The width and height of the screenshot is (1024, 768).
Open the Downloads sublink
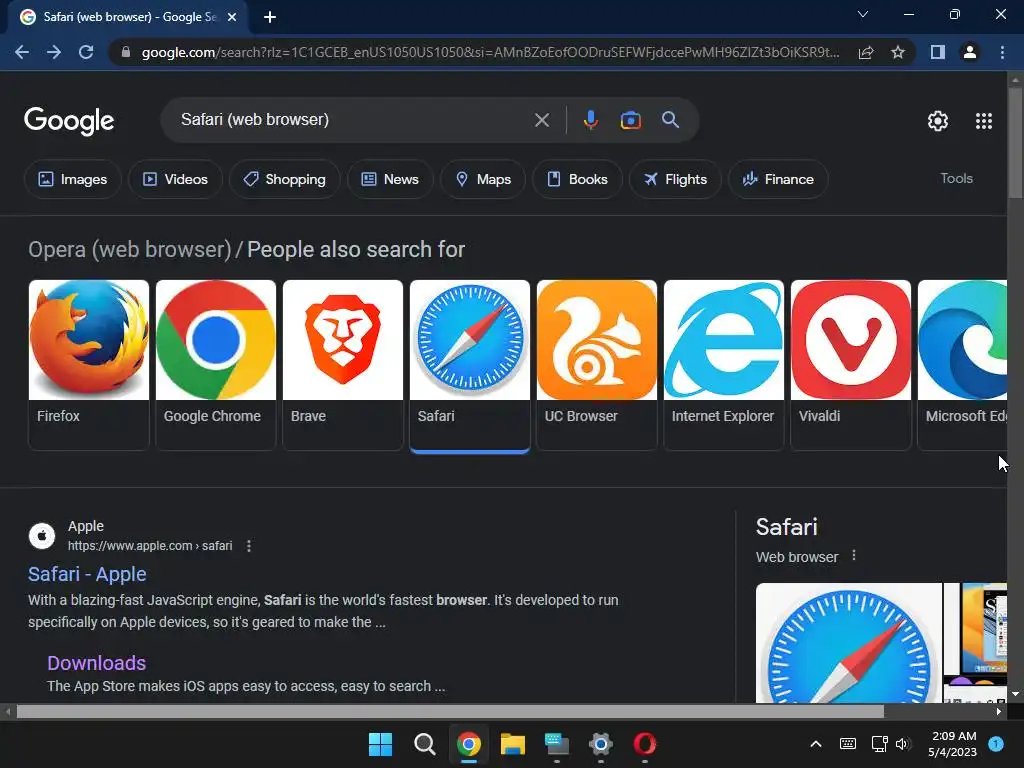[96, 663]
